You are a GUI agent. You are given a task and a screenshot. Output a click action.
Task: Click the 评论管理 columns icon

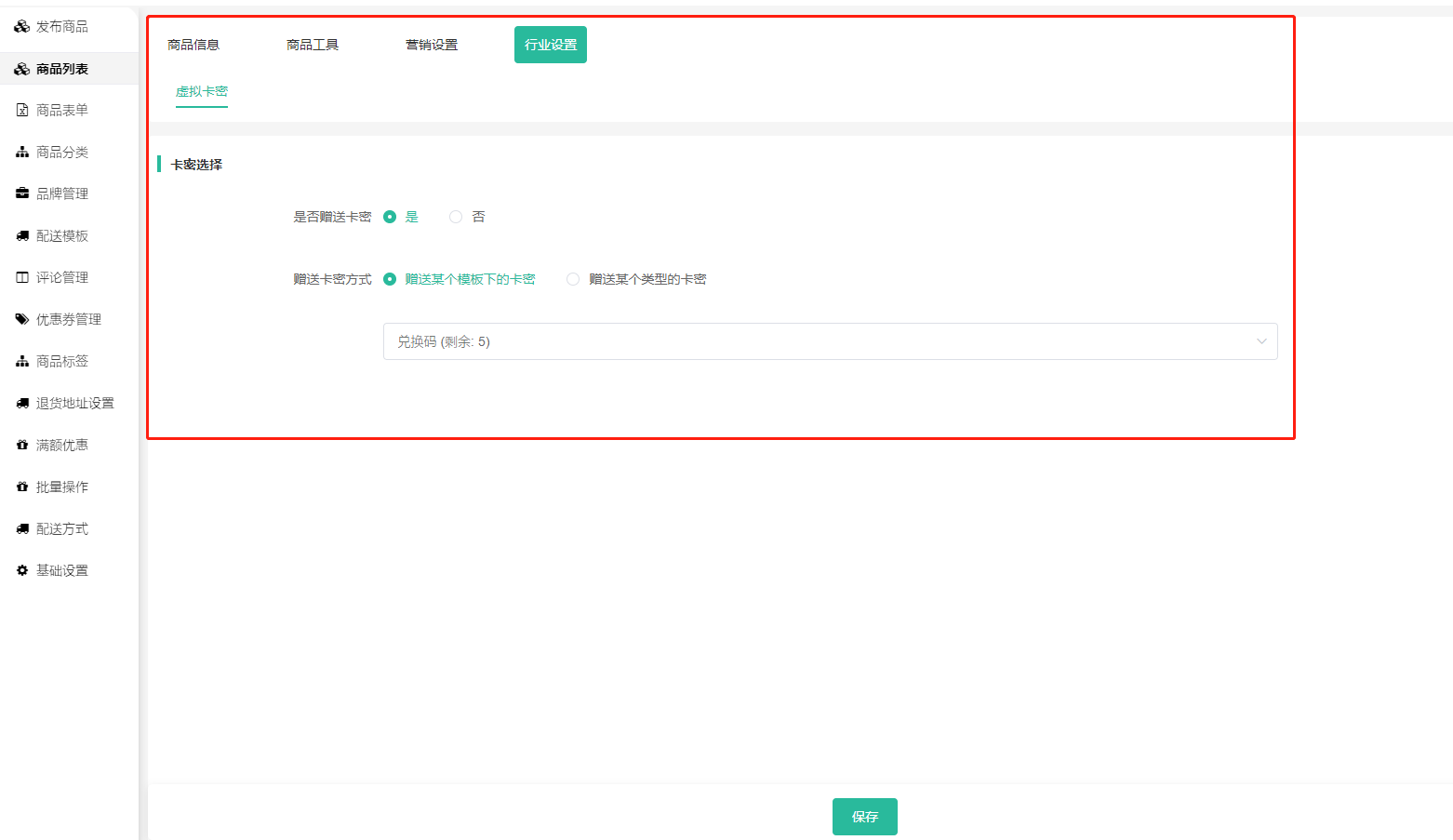pos(22,277)
